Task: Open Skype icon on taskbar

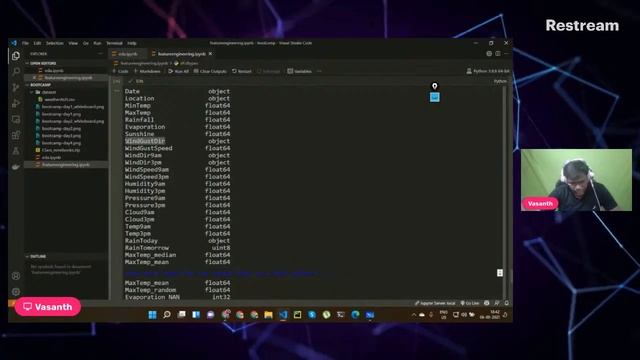Action: tap(312, 315)
